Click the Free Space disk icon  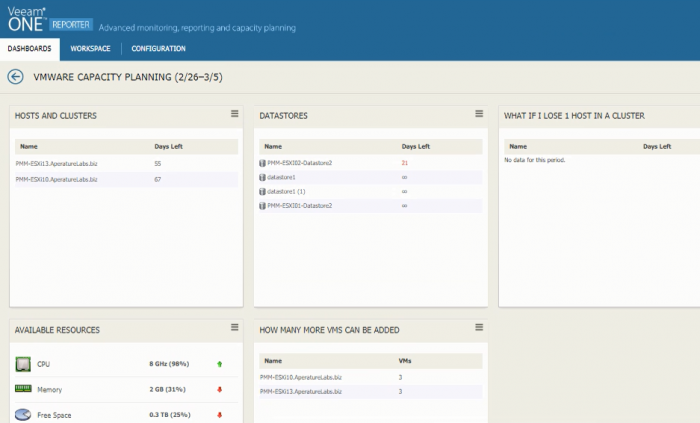click(x=22, y=414)
